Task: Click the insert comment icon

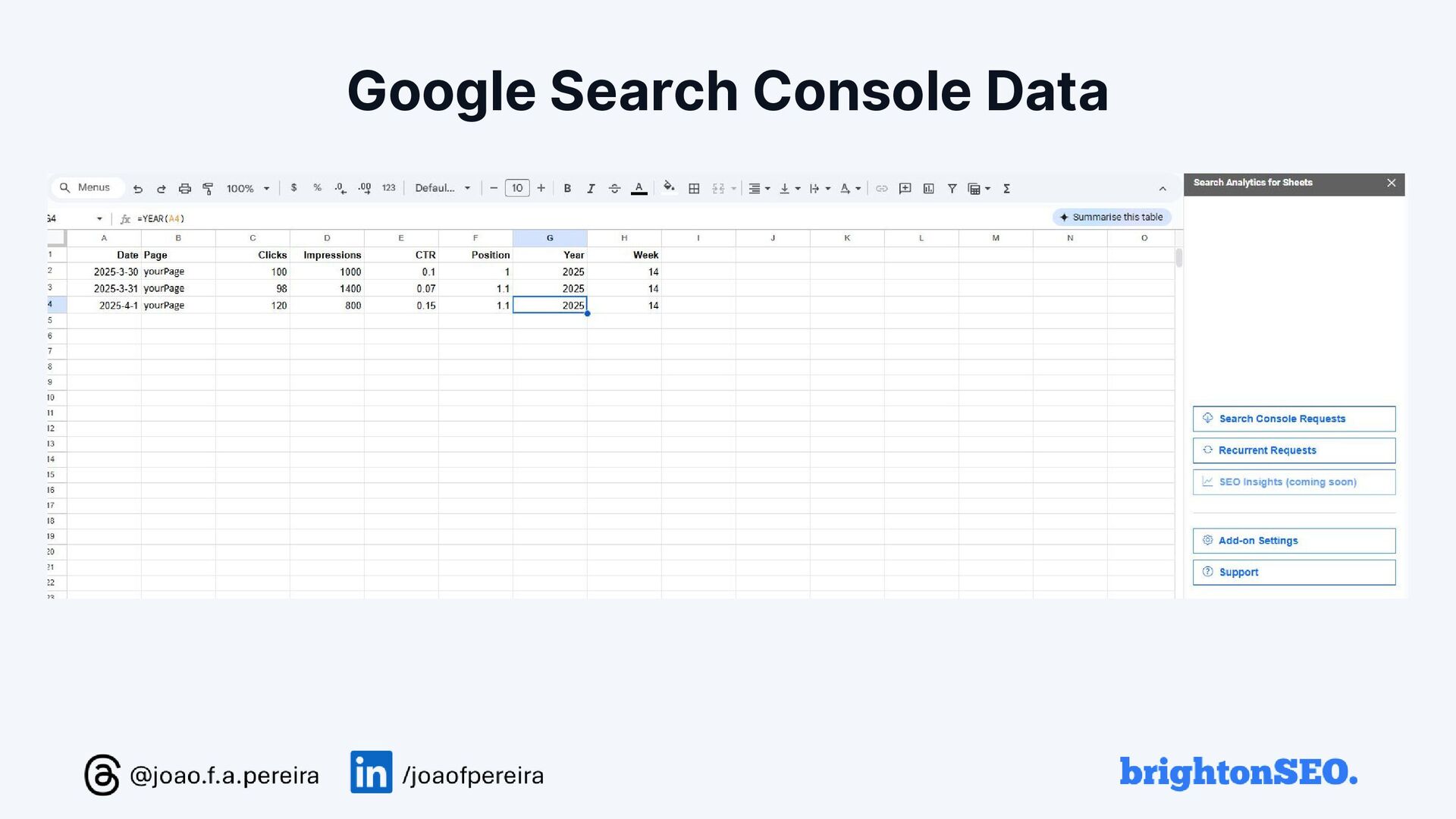Action: [905, 189]
